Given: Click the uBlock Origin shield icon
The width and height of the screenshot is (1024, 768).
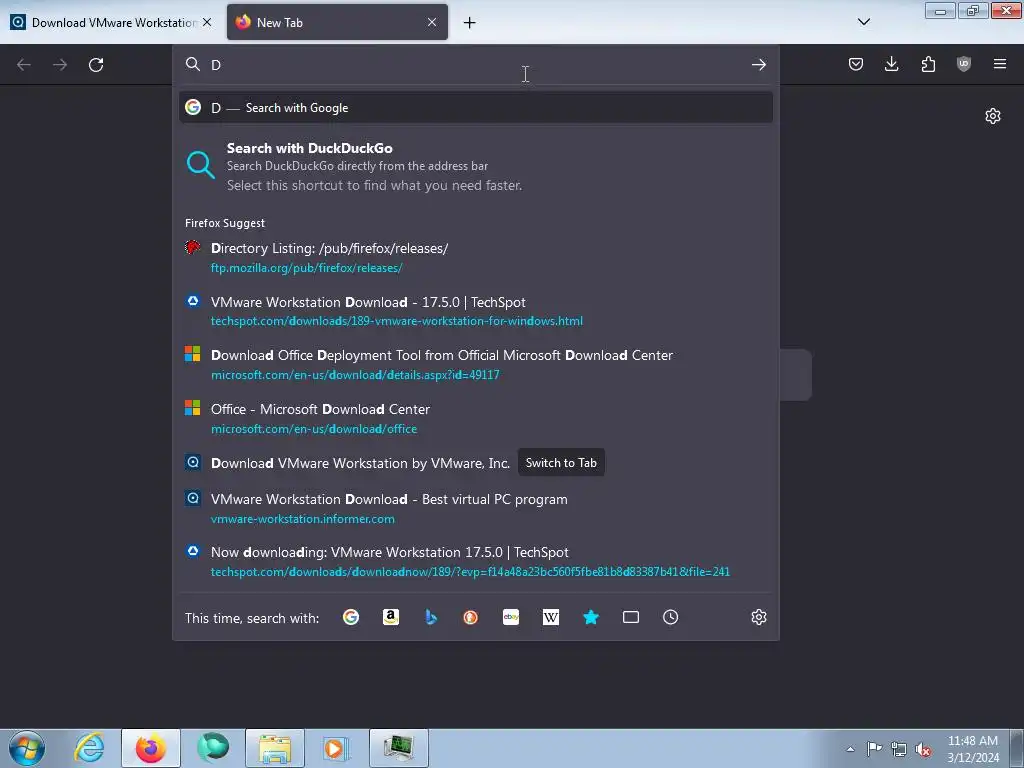Looking at the screenshot, I should click(963, 64).
